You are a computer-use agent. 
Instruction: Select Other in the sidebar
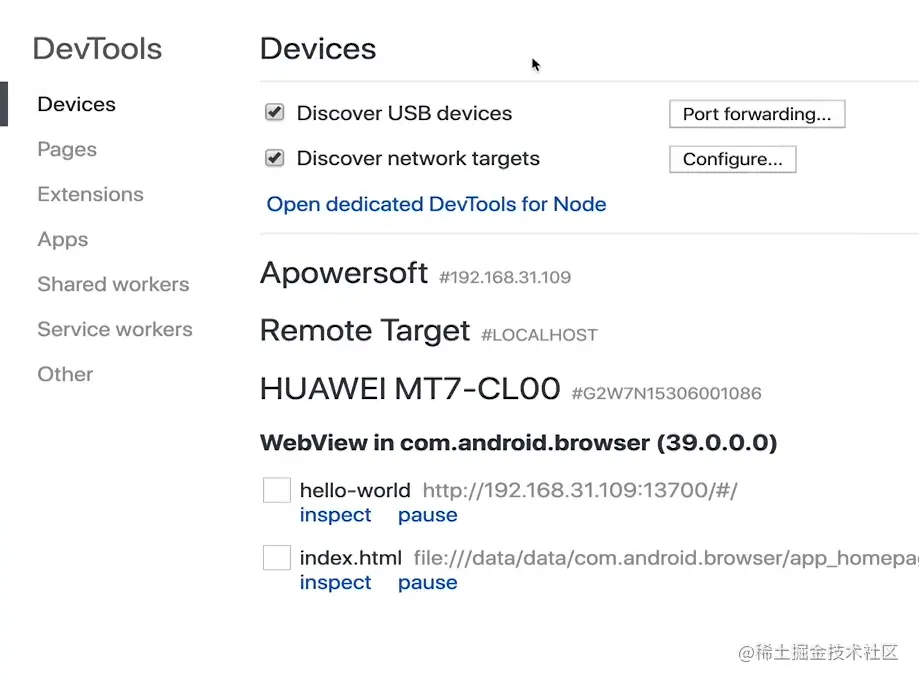click(65, 374)
